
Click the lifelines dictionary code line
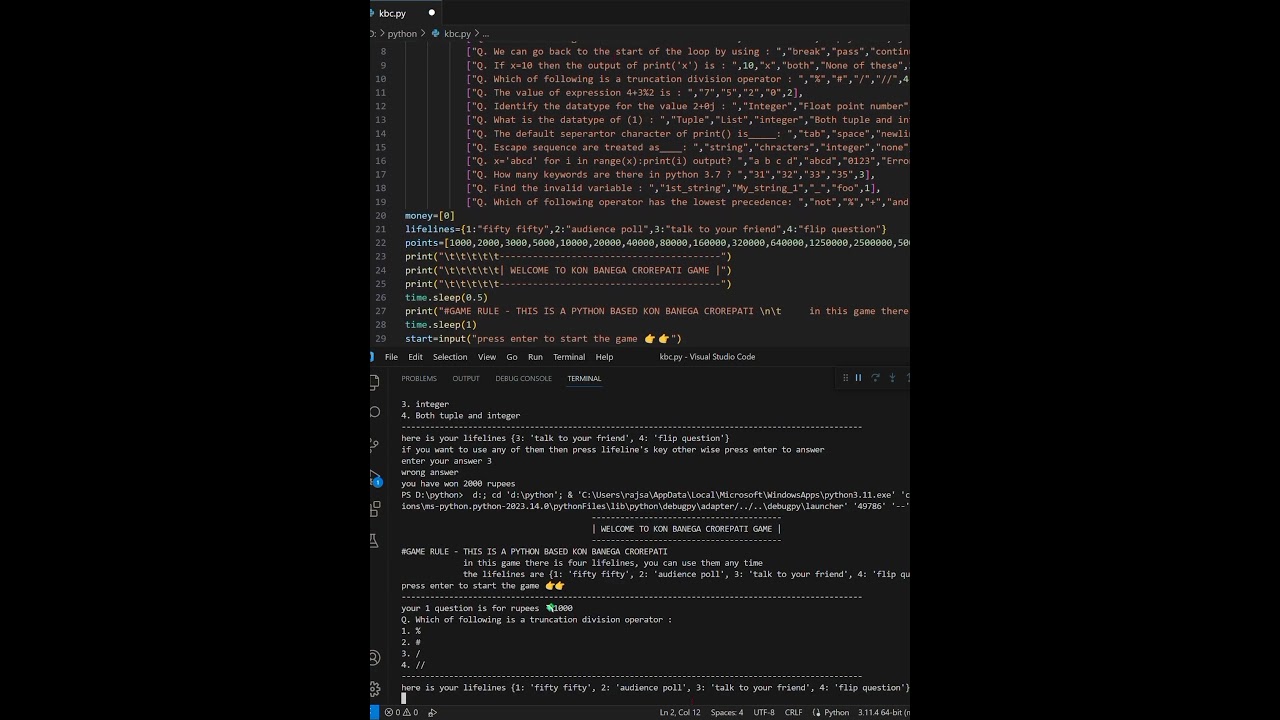click(x=645, y=229)
